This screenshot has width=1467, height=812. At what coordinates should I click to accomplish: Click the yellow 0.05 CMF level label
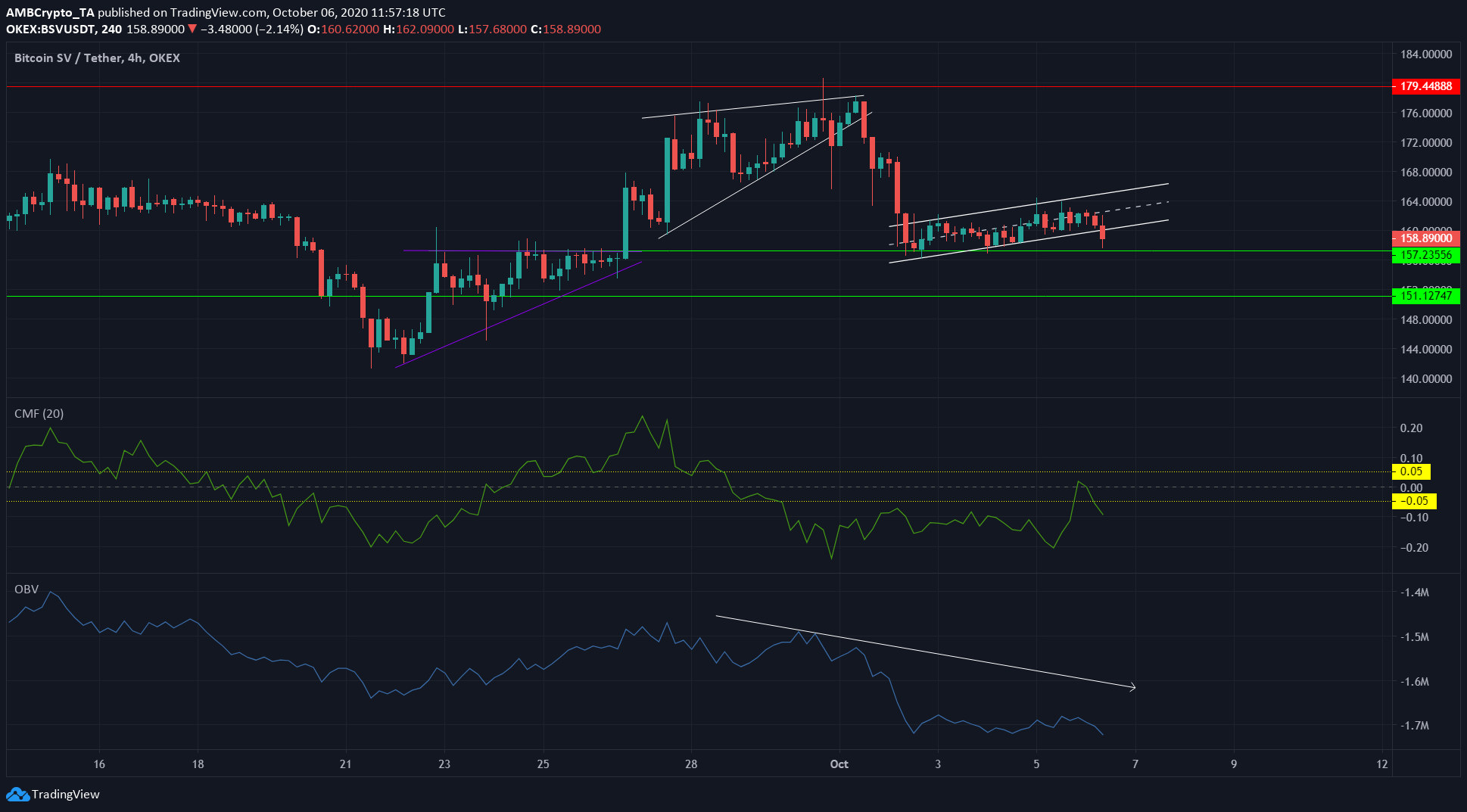click(1412, 471)
